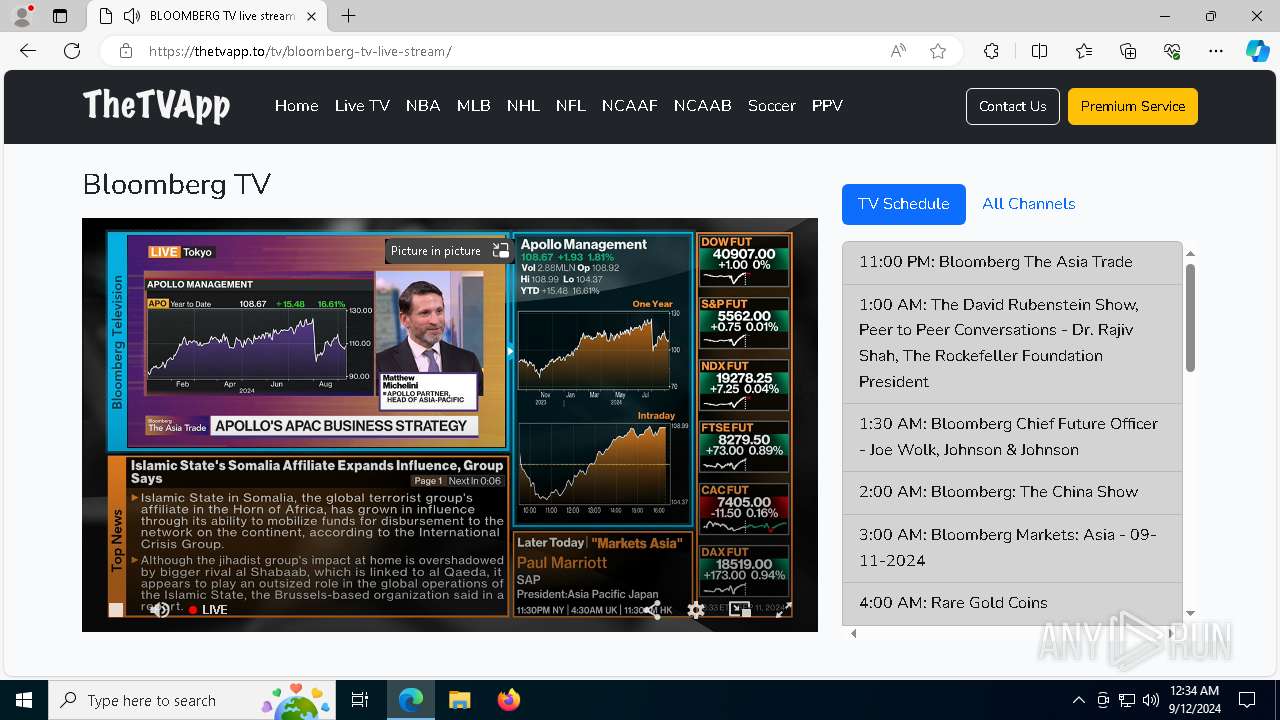Open the notification center
The height and width of the screenshot is (720, 1280).
(x=1247, y=700)
